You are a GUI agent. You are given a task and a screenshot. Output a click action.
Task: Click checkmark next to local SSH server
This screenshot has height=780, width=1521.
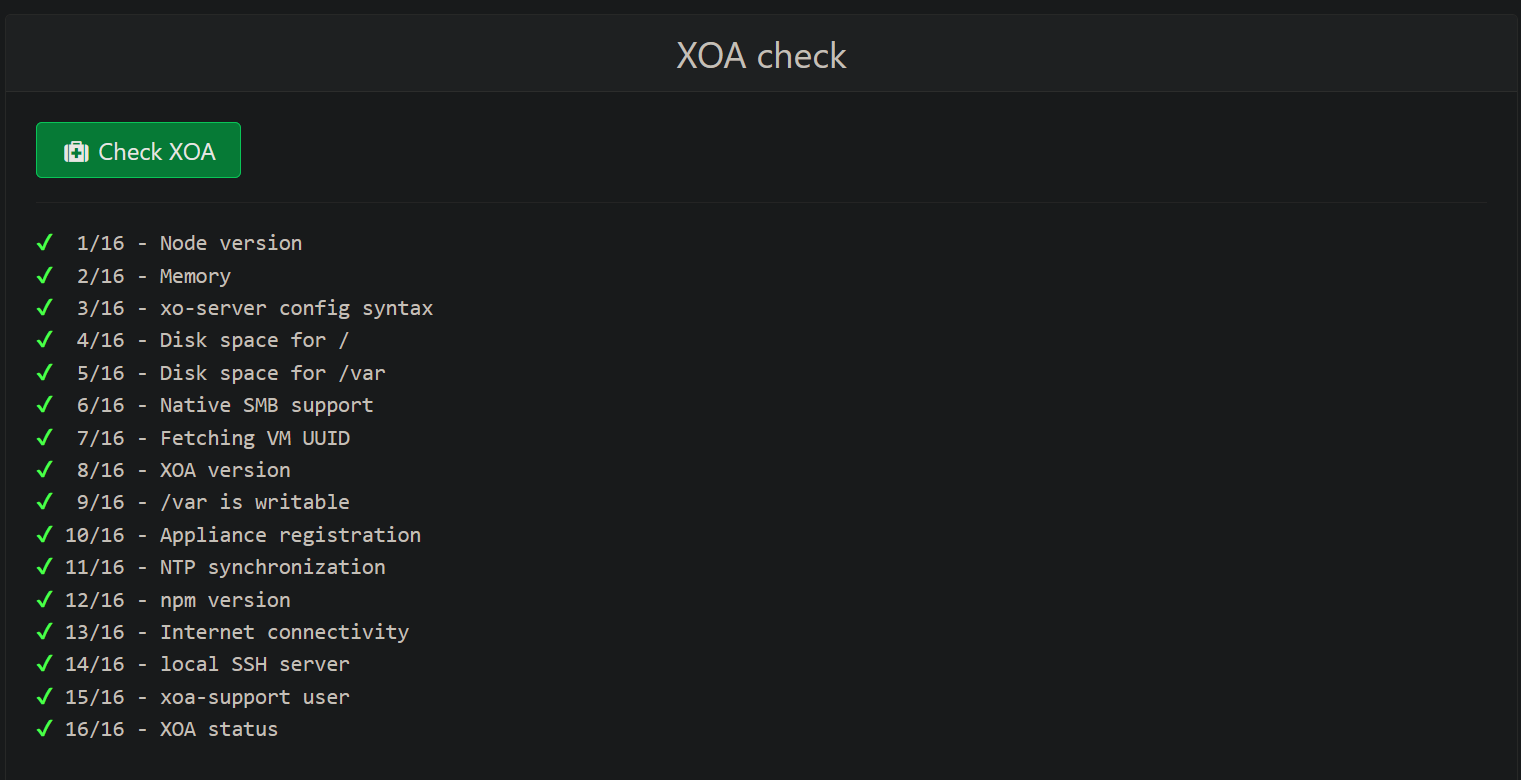point(44,664)
